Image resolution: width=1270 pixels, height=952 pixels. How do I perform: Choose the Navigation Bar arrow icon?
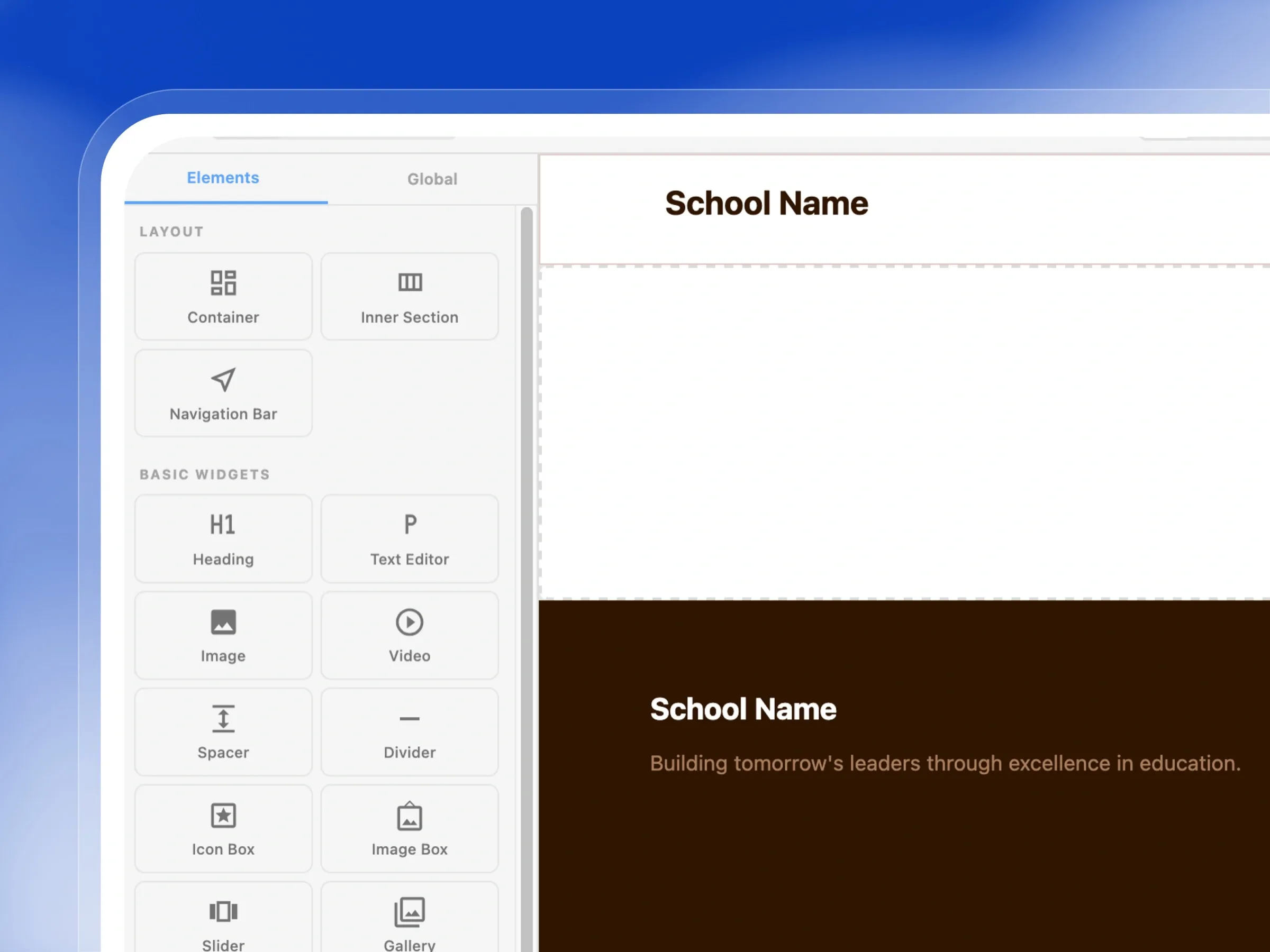pos(223,379)
